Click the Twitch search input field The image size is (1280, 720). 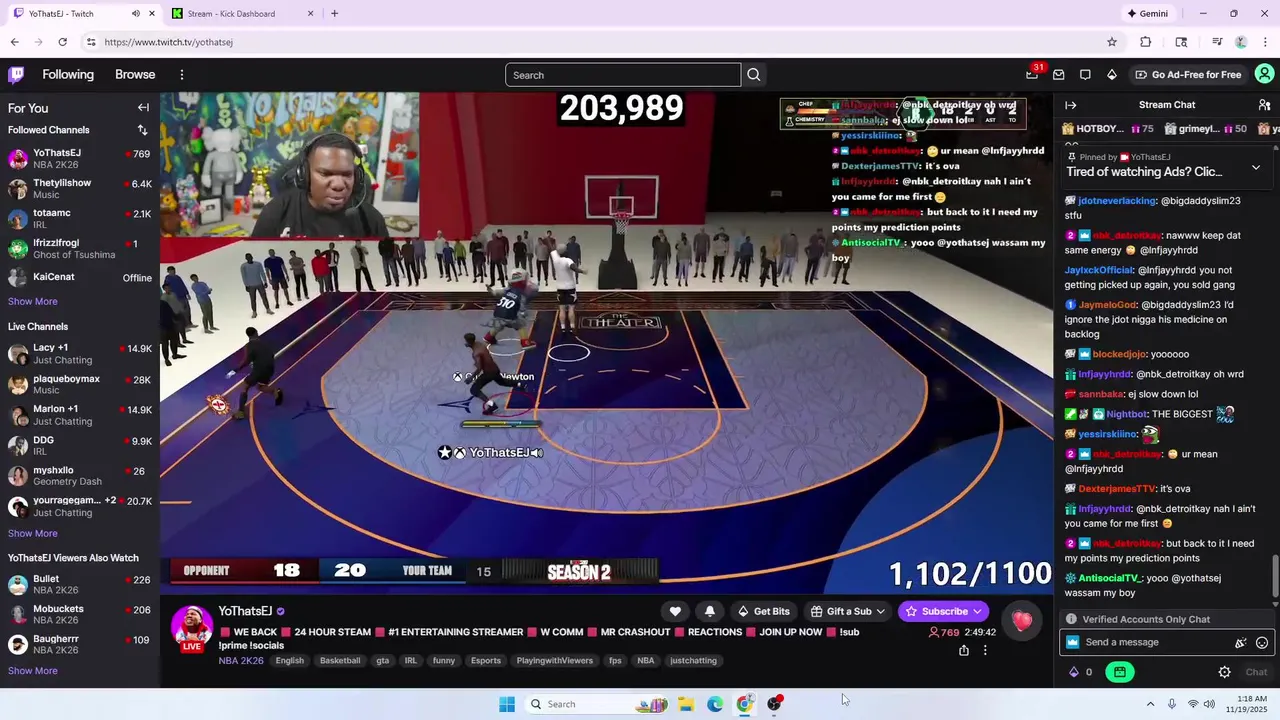pyautogui.click(x=623, y=75)
